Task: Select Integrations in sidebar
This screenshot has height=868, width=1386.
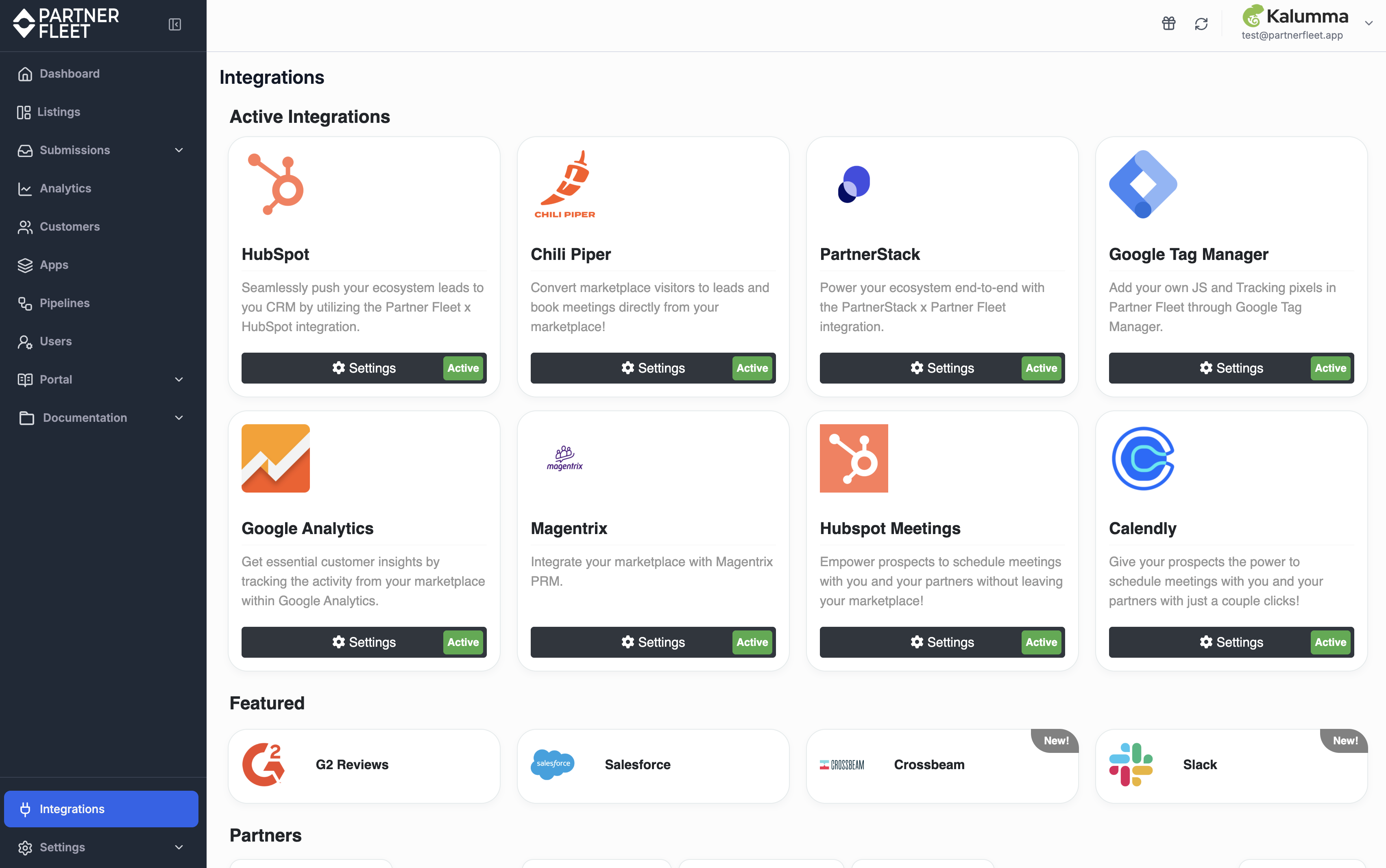Action: [101, 809]
